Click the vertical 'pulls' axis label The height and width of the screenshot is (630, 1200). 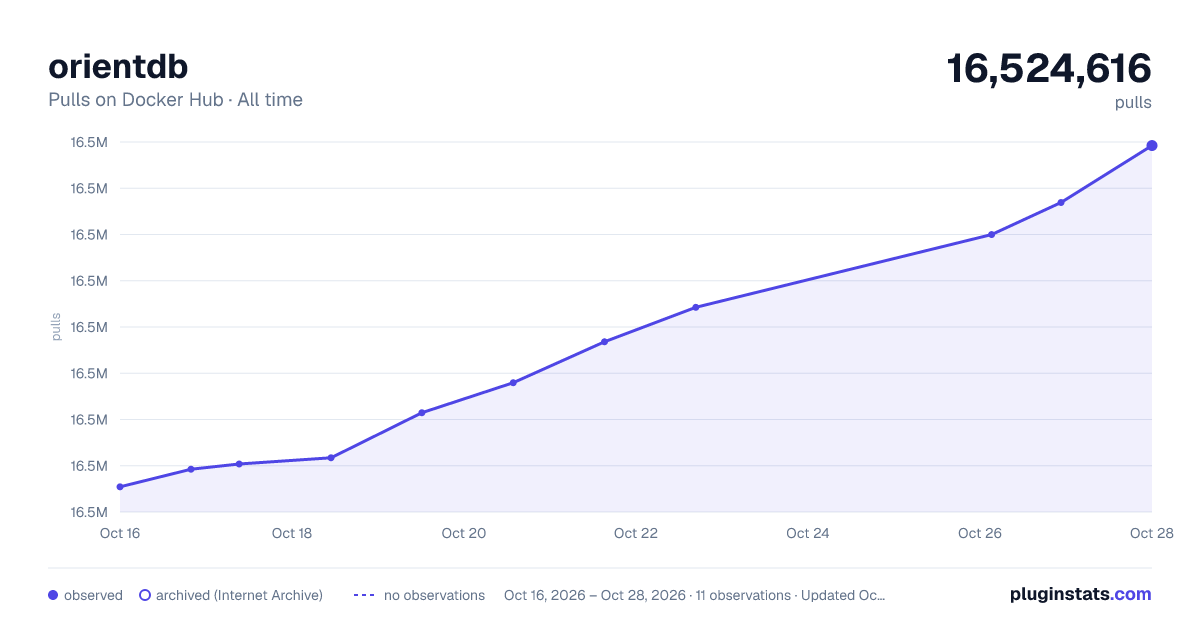(x=56, y=327)
